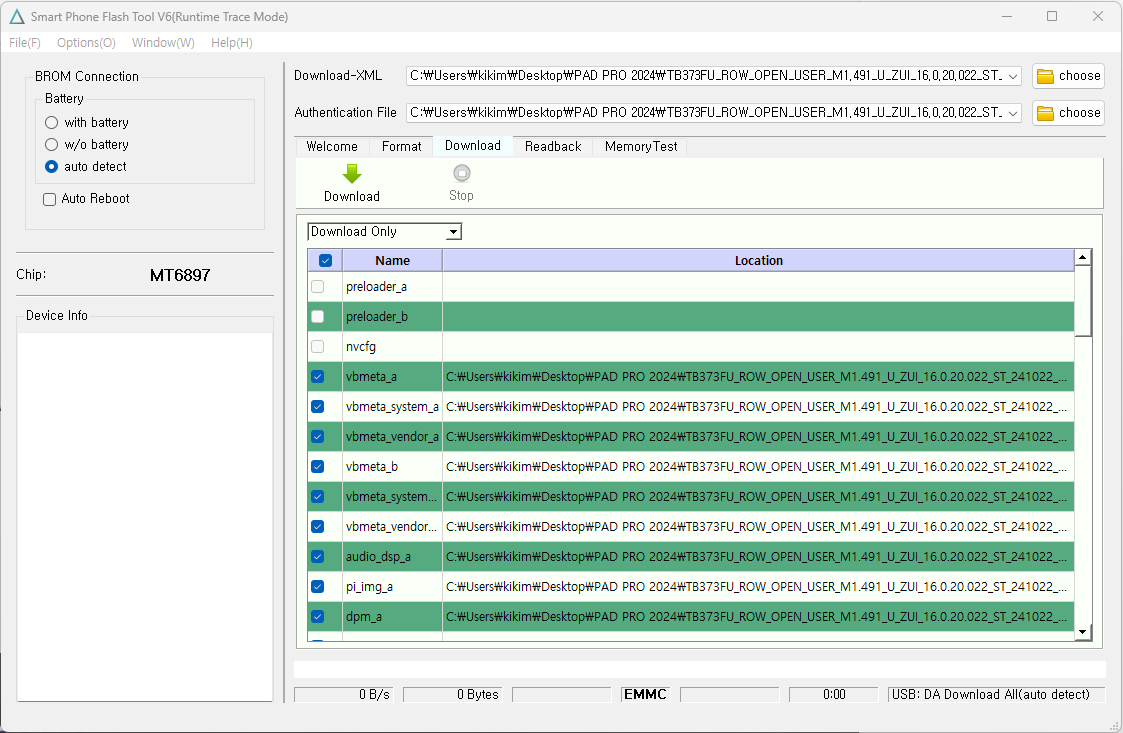Click the folder icon next to Download-XML choose
This screenshot has height=733, width=1123.
(x=1046, y=76)
